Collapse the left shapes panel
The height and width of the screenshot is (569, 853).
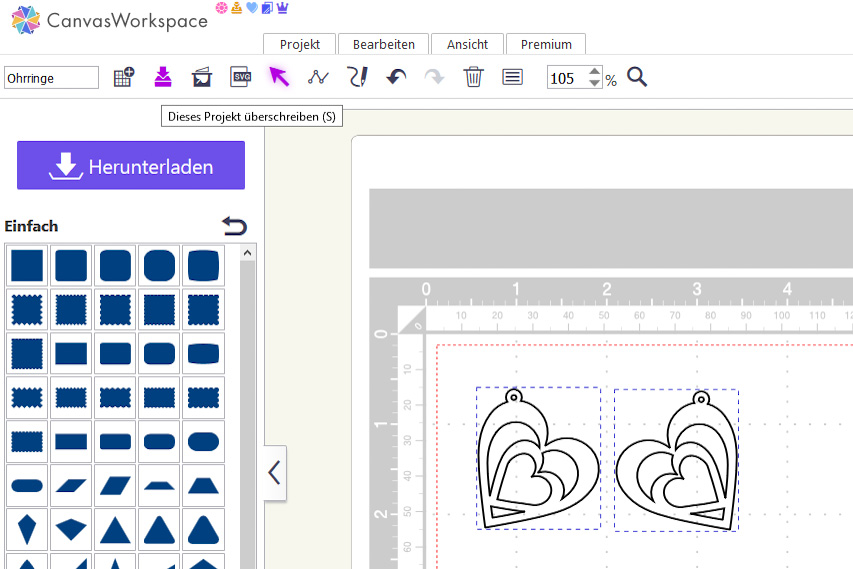pos(274,473)
